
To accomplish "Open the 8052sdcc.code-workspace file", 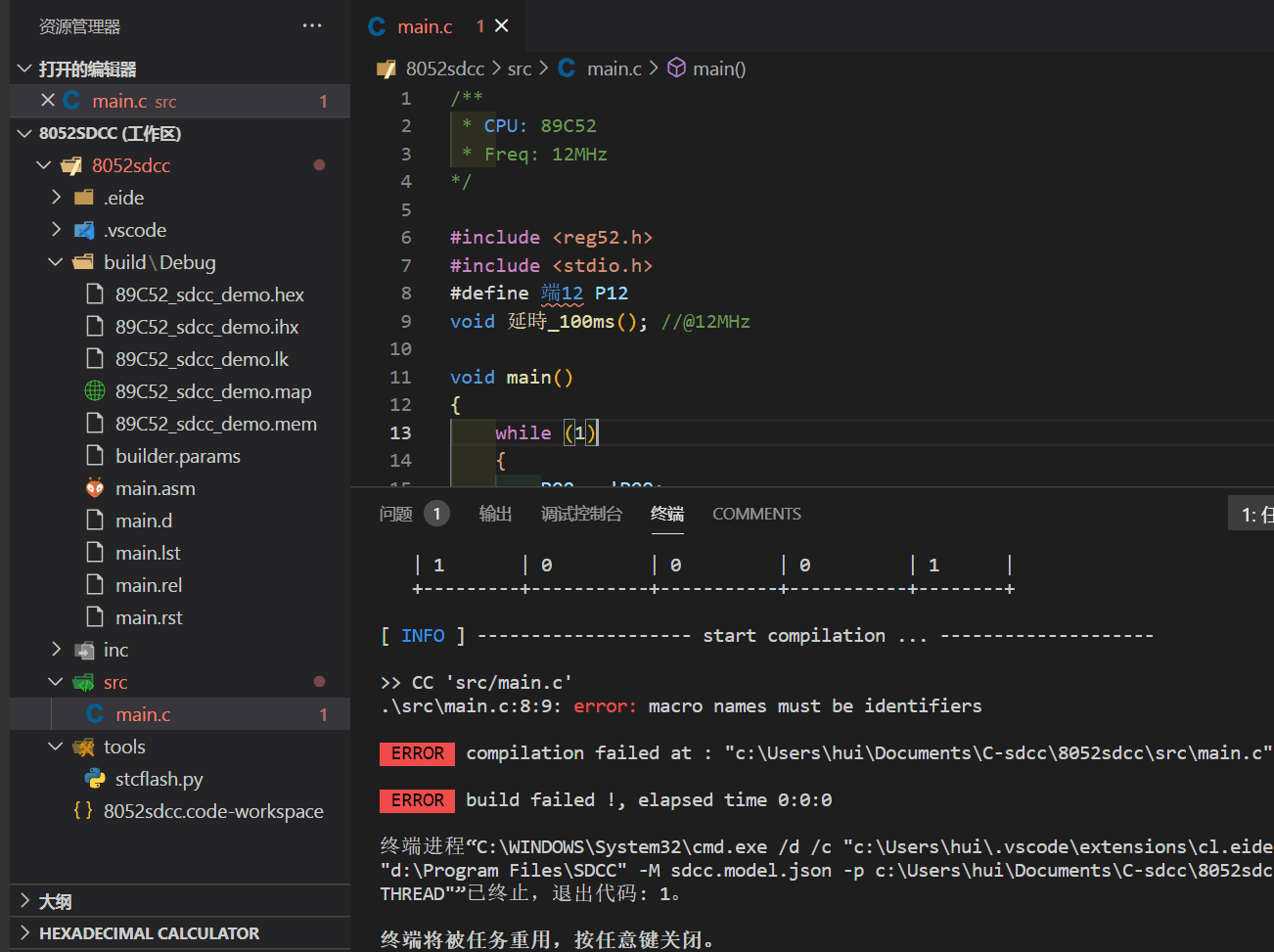I will [x=213, y=811].
